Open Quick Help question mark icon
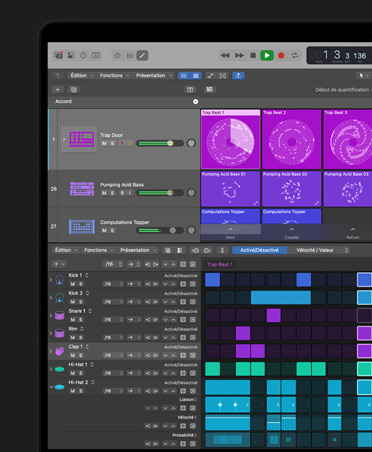 (83, 55)
